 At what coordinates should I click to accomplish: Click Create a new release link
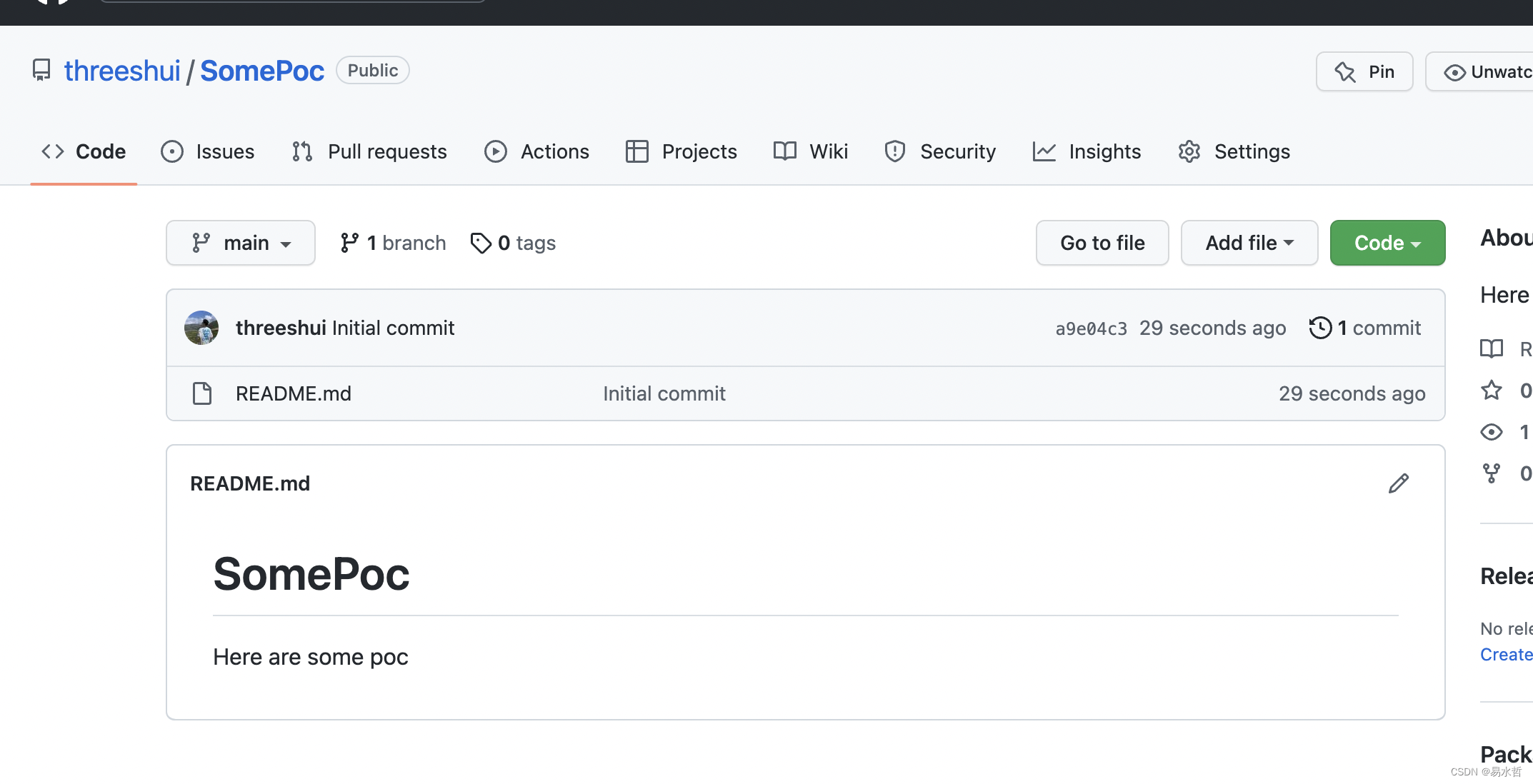click(1507, 654)
